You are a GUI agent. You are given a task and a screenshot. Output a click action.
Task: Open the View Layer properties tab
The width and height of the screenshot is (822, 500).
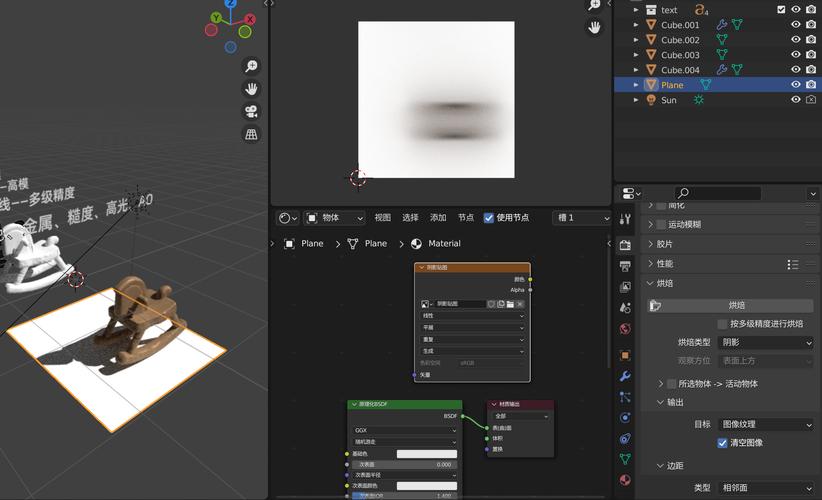pos(625,287)
